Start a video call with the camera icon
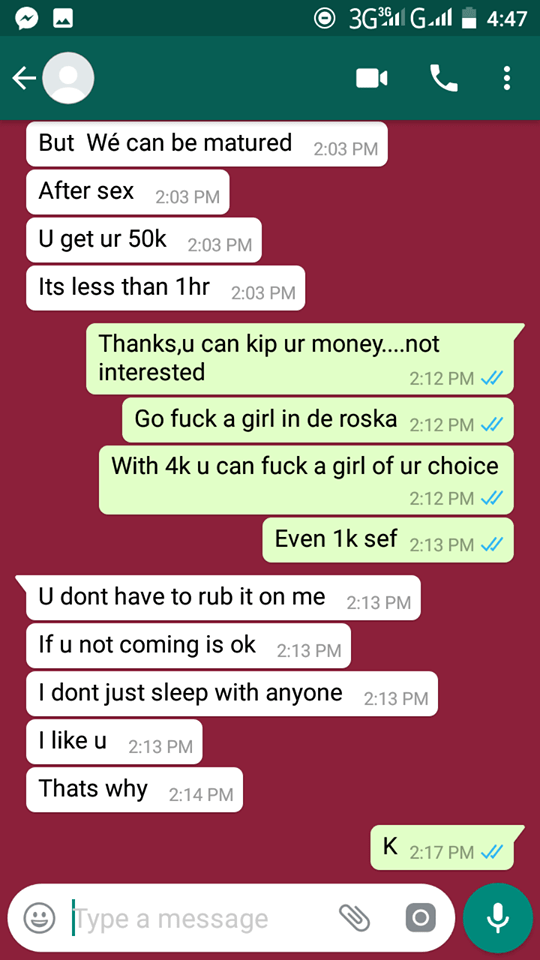Screen dimensions: 540x960 click(x=372, y=78)
